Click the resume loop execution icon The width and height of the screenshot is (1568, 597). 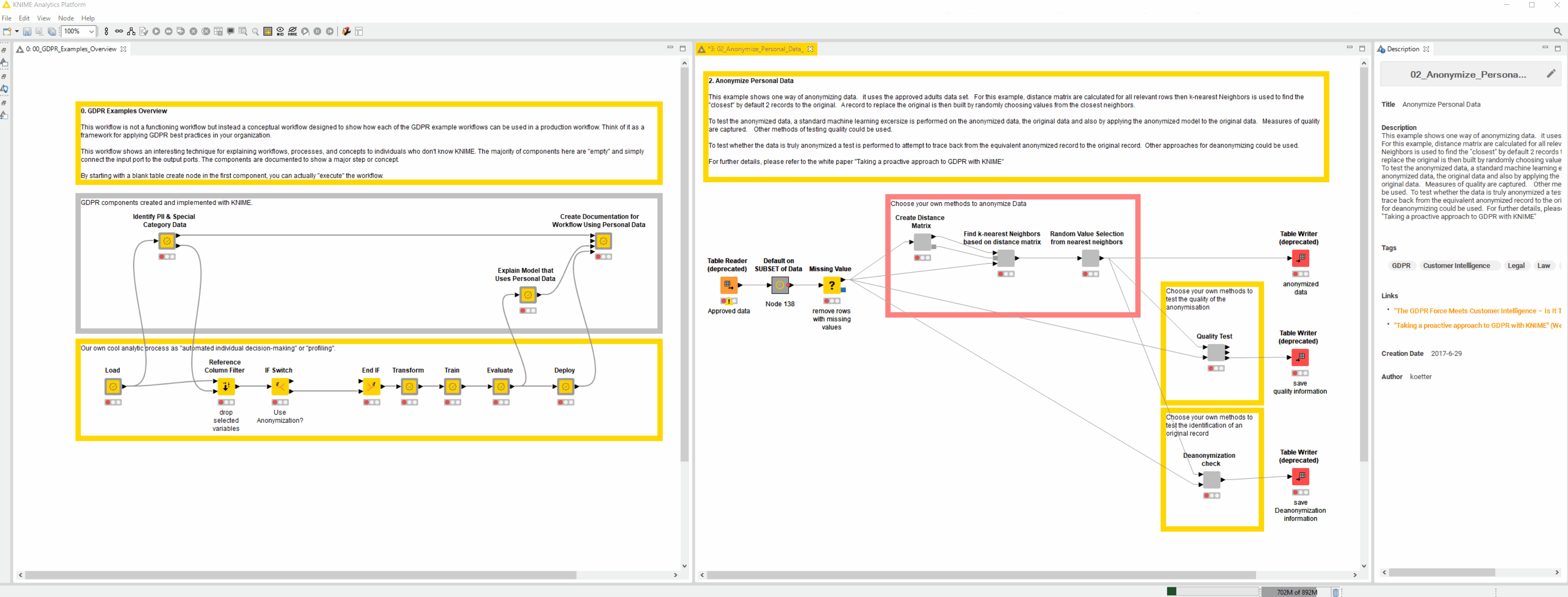click(330, 31)
